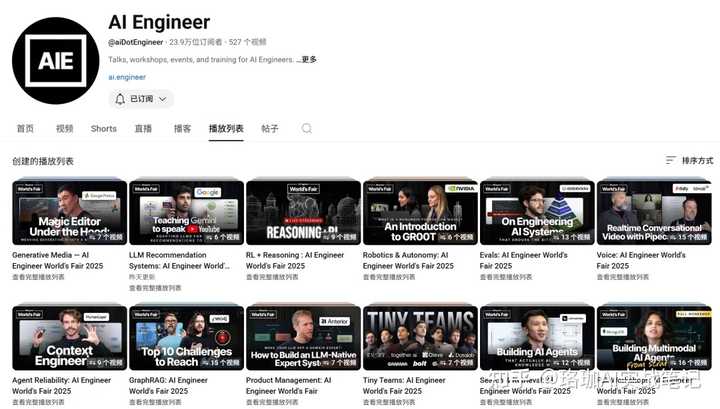Click Agent Reliability playlist title

coord(62,386)
